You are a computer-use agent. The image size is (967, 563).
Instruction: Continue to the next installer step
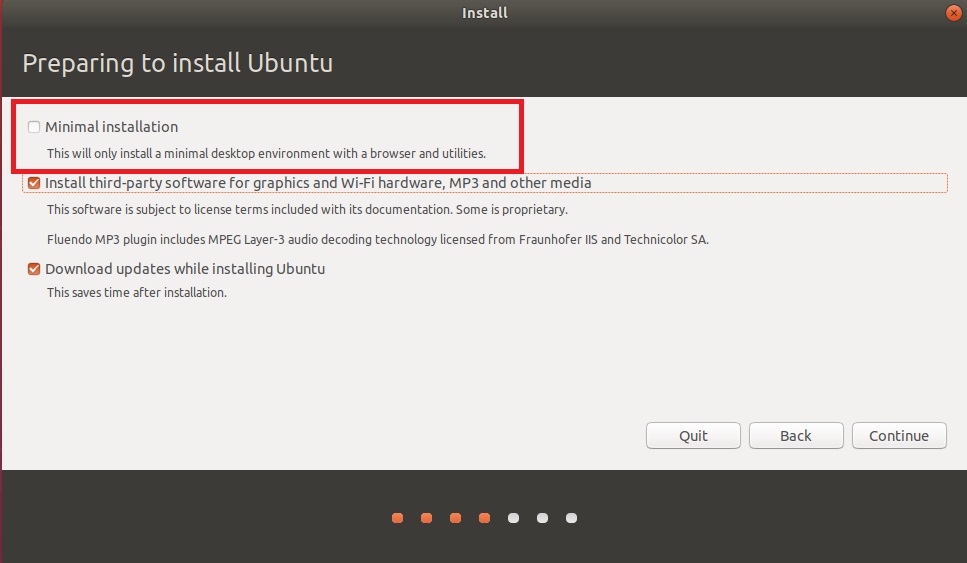pyautogui.click(x=899, y=435)
